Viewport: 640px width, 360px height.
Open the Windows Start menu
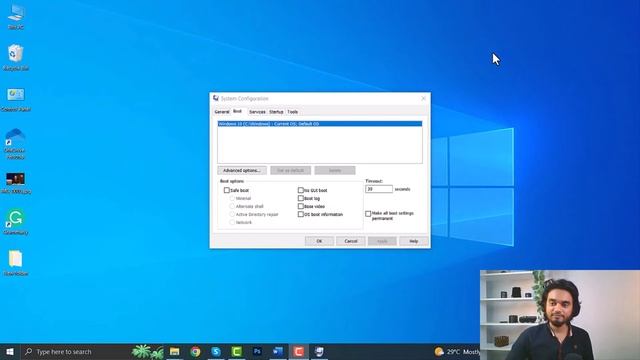(x=10, y=351)
